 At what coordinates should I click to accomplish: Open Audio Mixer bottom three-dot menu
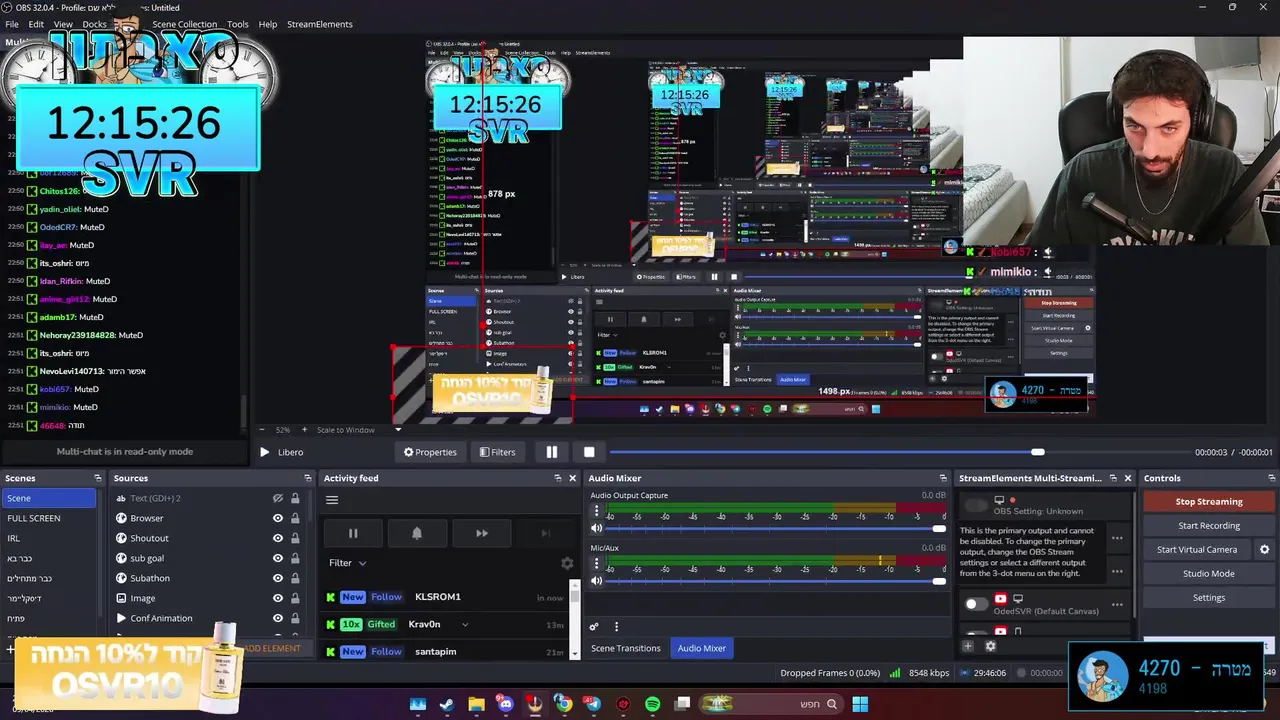coord(616,627)
